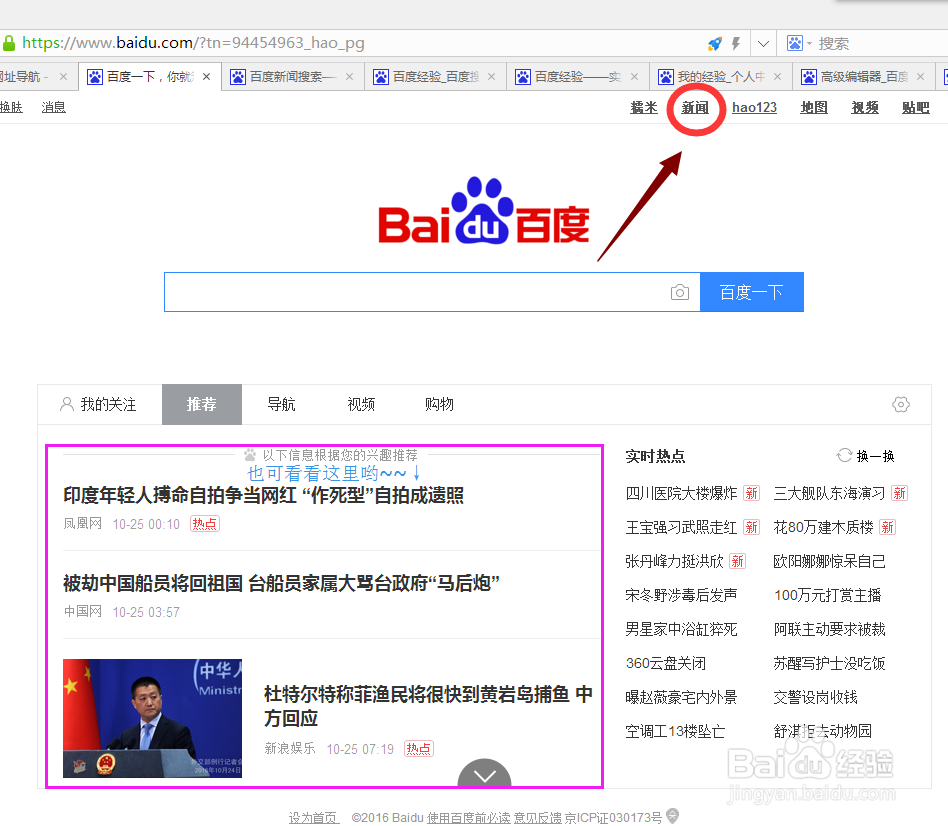Viewport: 948px width, 826px height.
Task: Switch to the 我的经验_个人中 browser tab
Action: tap(721, 77)
